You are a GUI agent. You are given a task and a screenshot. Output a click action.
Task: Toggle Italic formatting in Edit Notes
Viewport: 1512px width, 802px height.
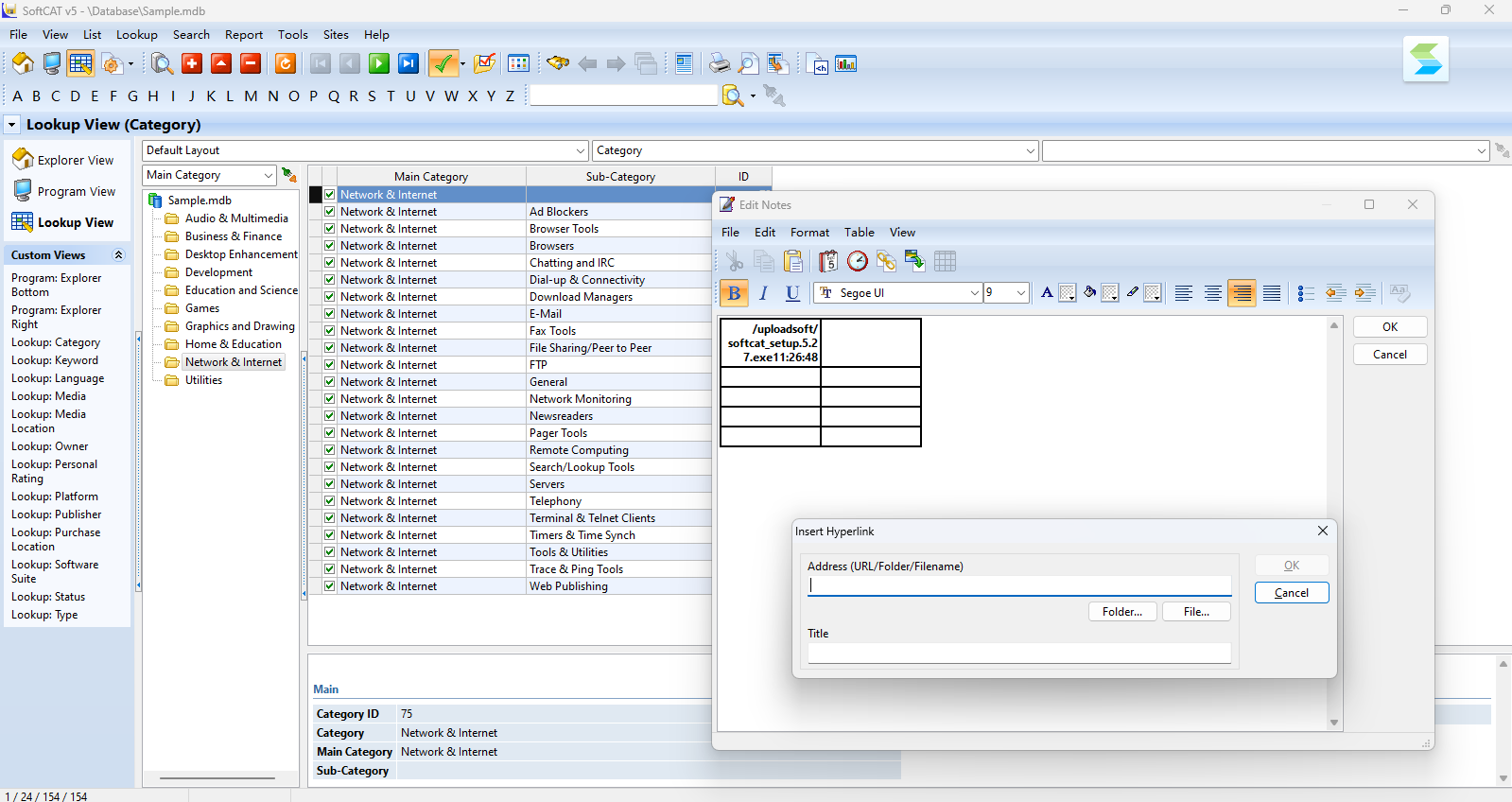click(763, 293)
